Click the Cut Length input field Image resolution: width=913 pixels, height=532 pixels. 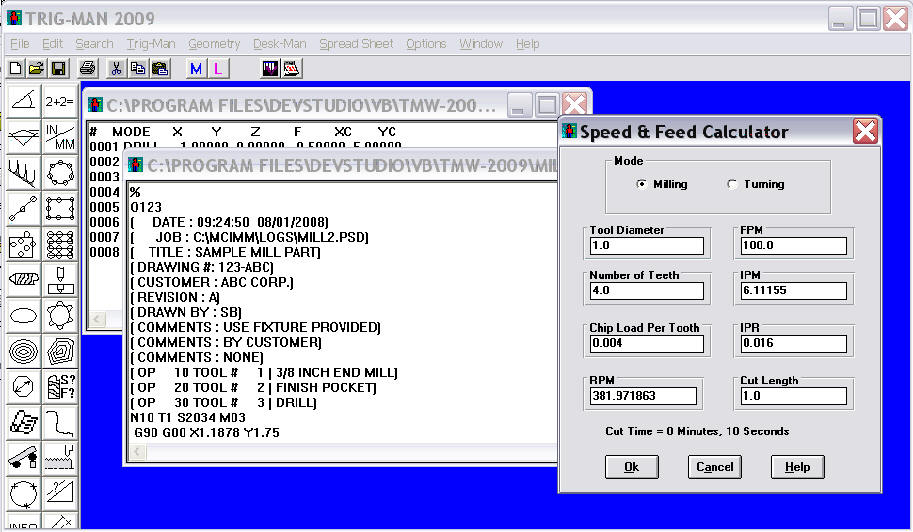click(794, 396)
